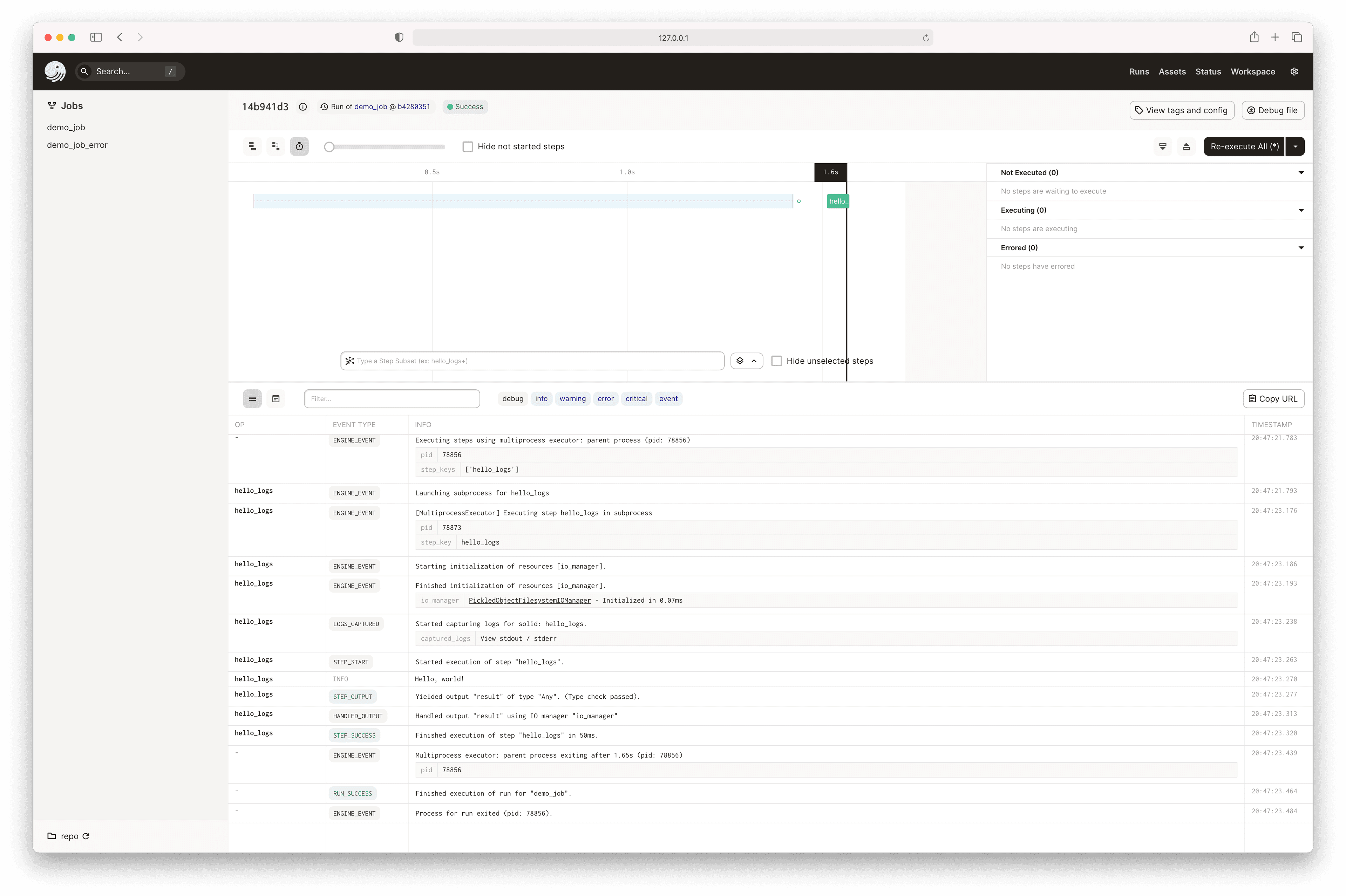This screenshot has width=1346, height=896.
Task: Collapse the Not Executed section
Action: 1301,172
